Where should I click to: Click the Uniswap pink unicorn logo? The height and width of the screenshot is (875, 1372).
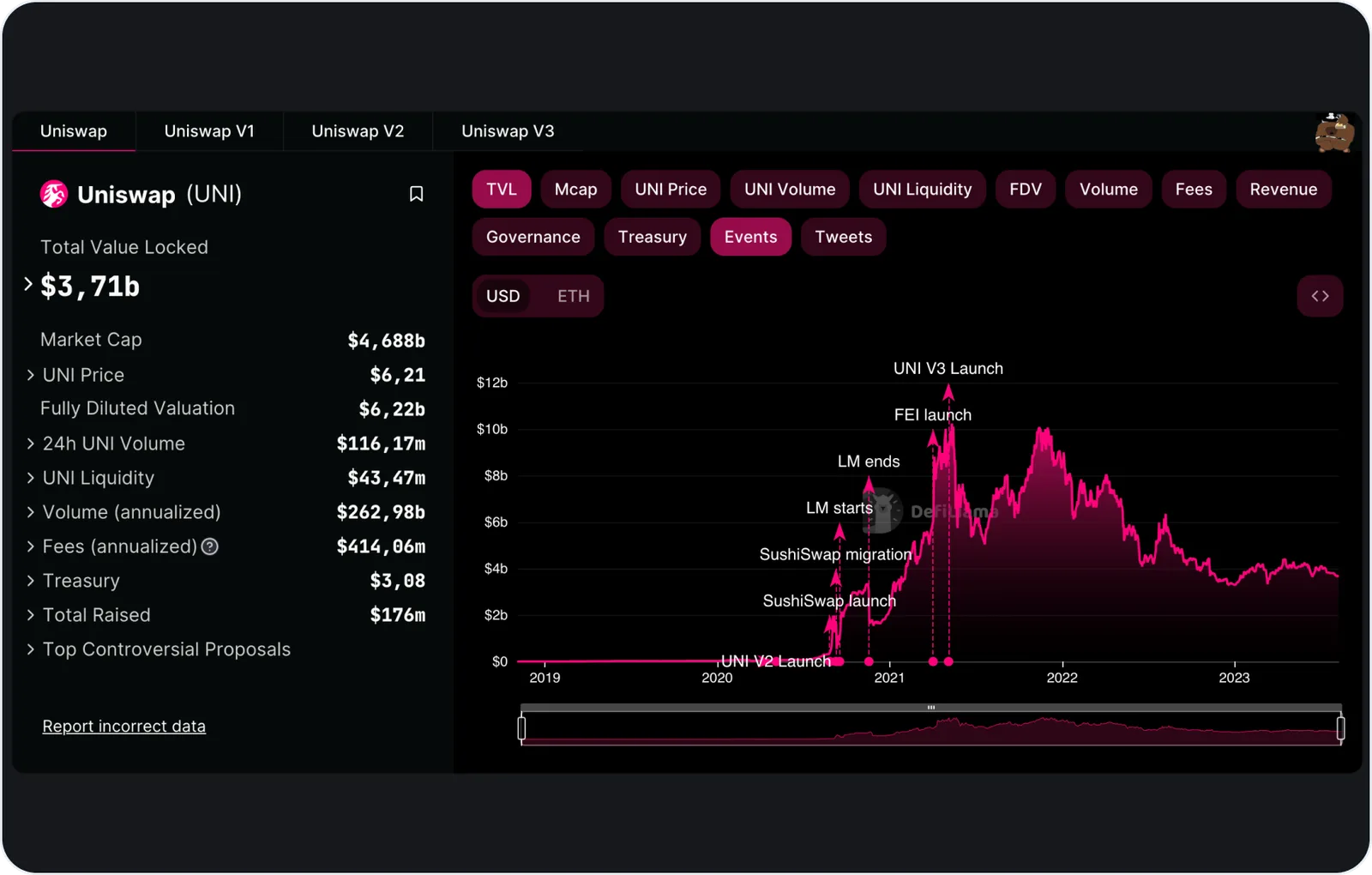pos(54,194)
